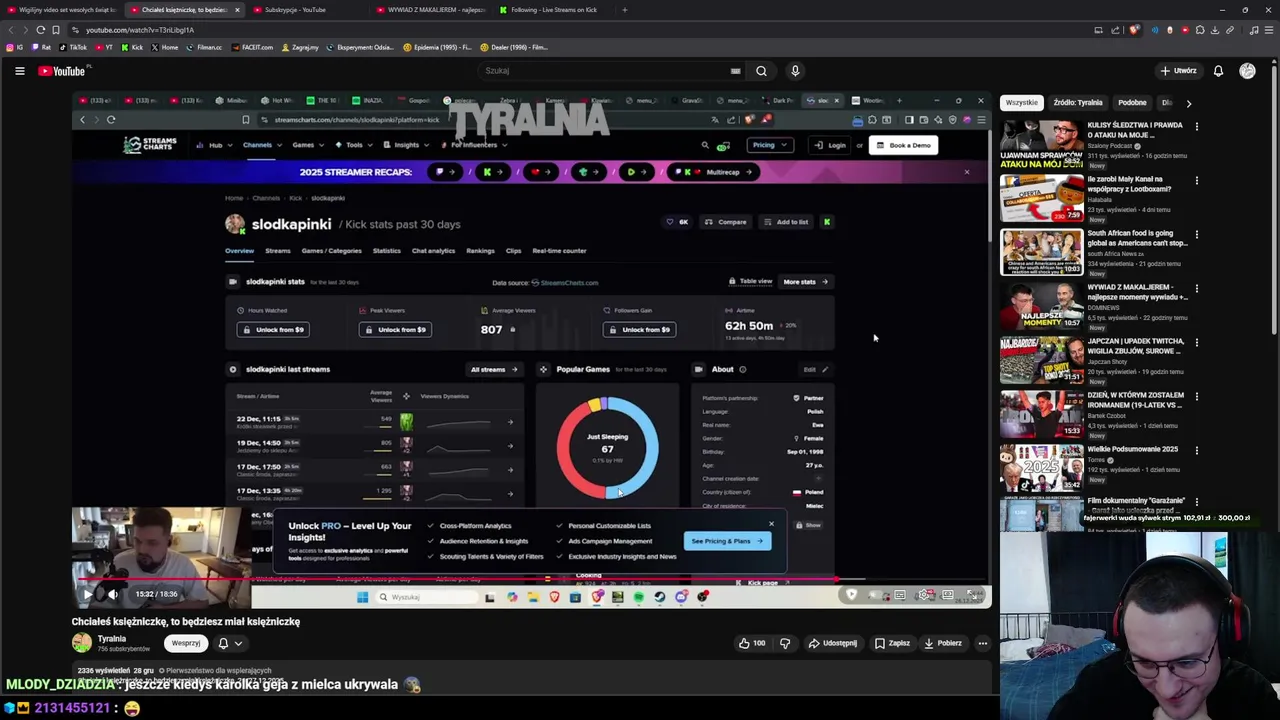Open the Dealer (1996) - Film bookmark
Screen dimensions: 1280x720
514,47
